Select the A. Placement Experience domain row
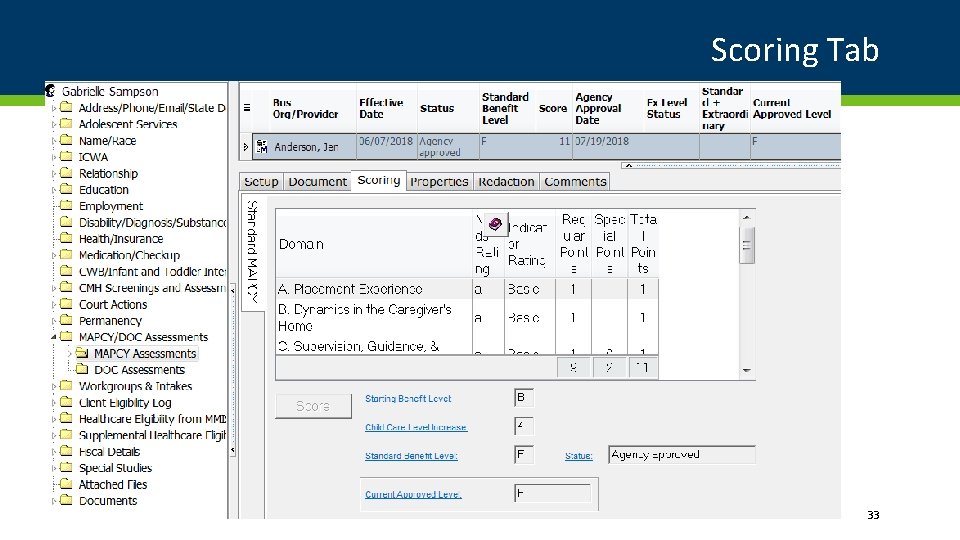 (467, 289)
